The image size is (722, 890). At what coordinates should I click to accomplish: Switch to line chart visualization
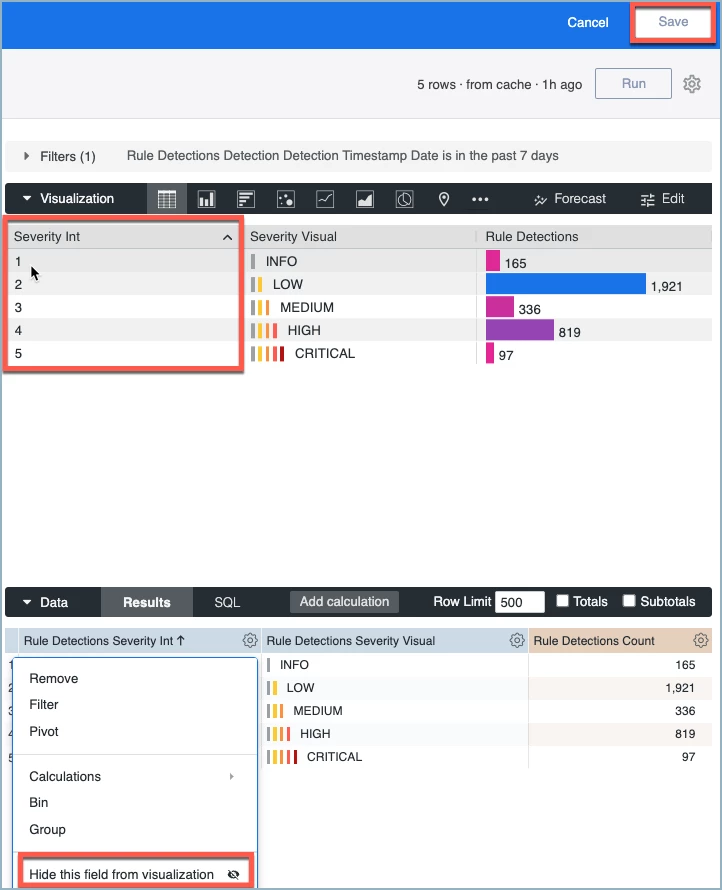[325, 199]
